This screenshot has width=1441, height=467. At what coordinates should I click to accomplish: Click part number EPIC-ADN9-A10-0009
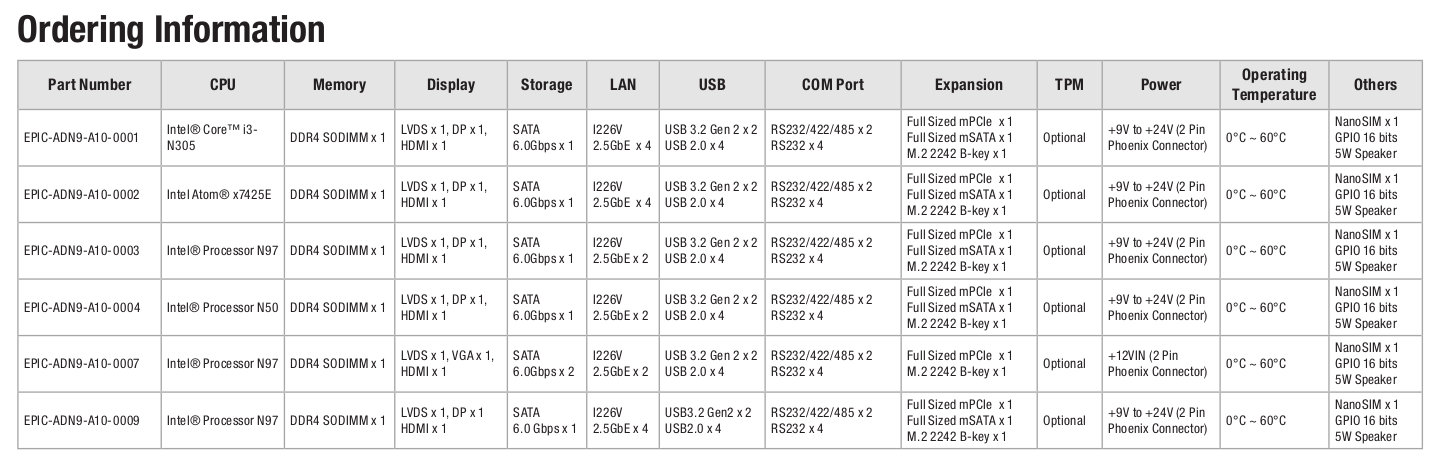coord(82,421)
